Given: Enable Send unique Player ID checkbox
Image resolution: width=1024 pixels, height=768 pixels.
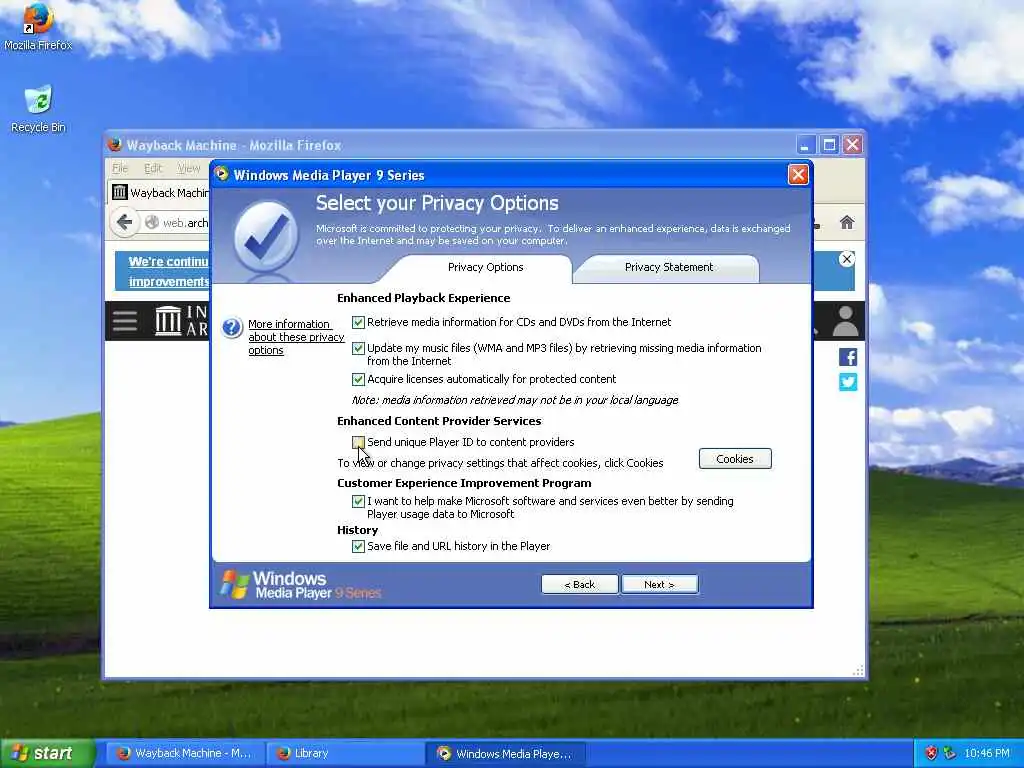Looking at the screenshot, I should pos(358,442).
